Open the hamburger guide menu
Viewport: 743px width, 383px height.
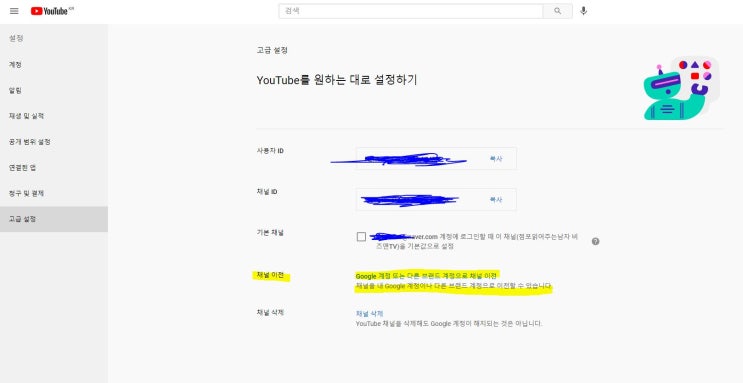[14, 11]
